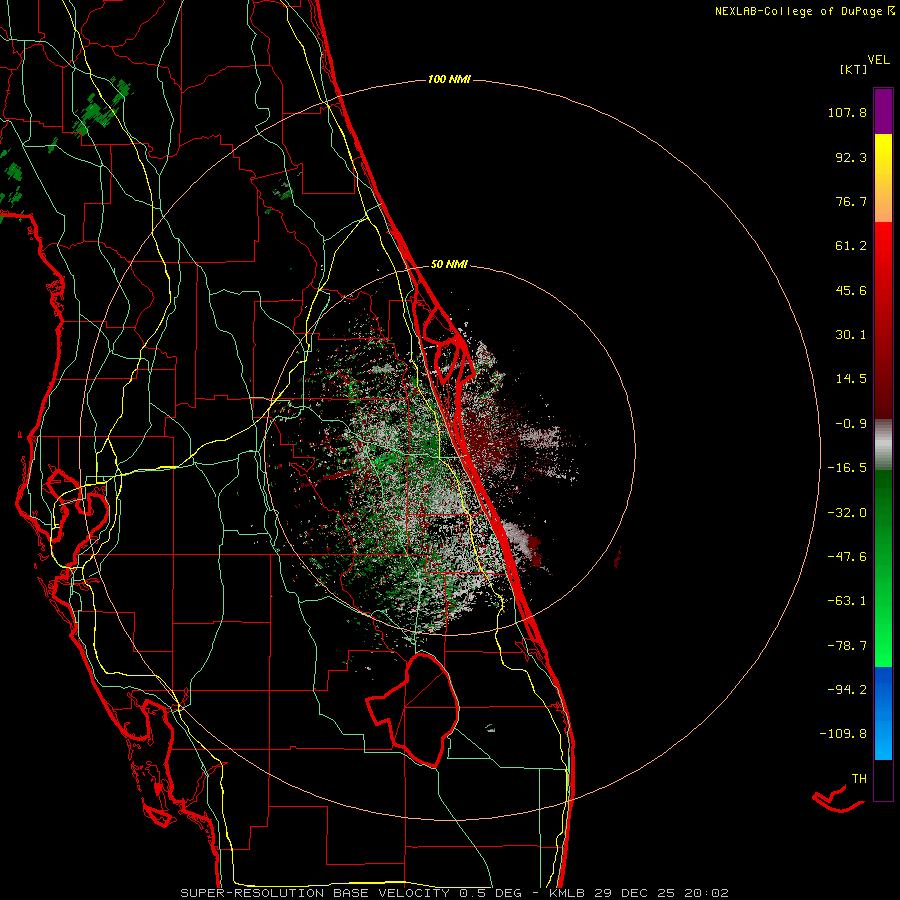The image size is (900, 900).
Task: Select the -63.1 scale value
Action: click(847, 601)
